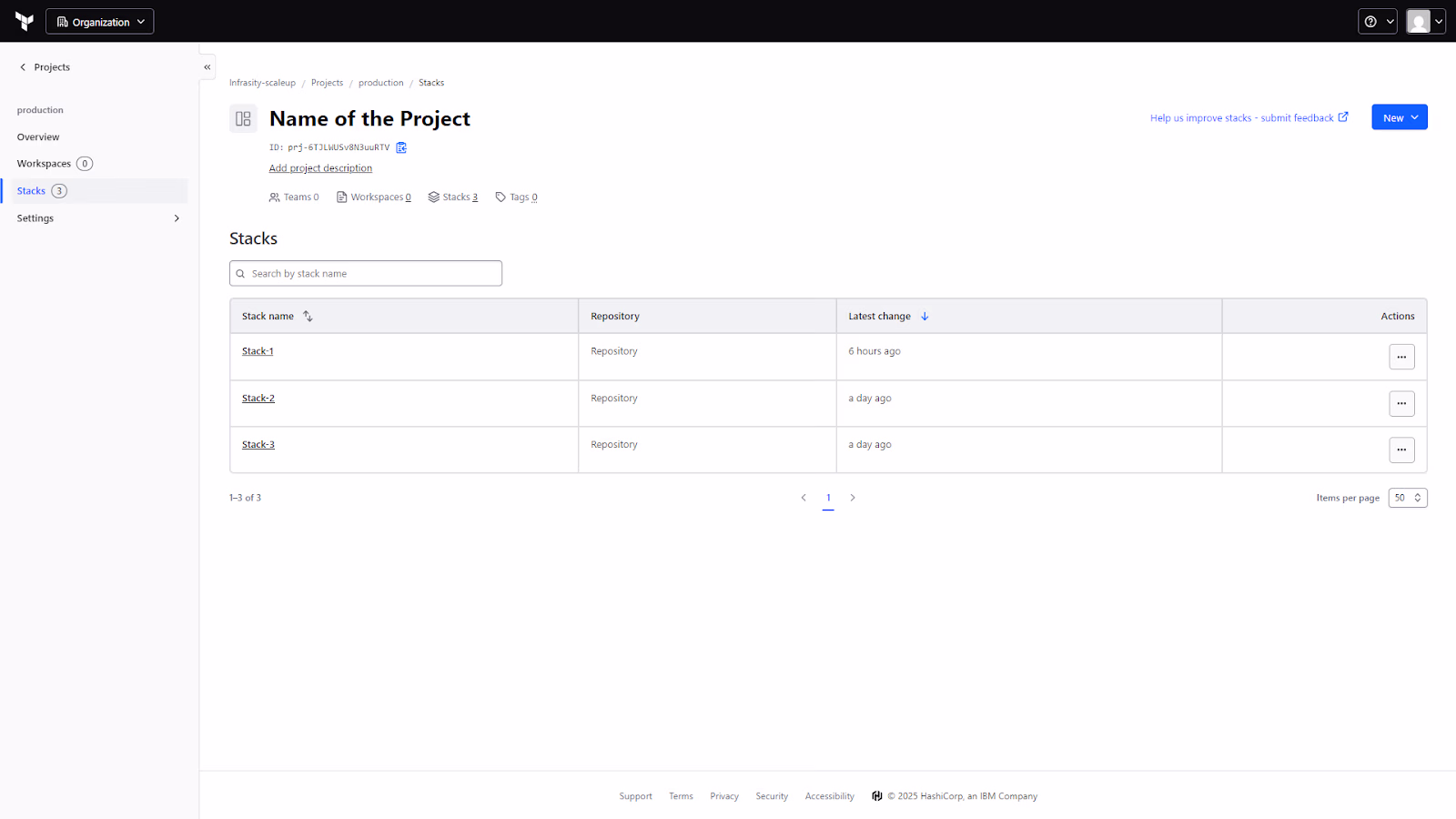Open the New dropdown button
The image size is (1456, 819).
(x=1400, y=117)
